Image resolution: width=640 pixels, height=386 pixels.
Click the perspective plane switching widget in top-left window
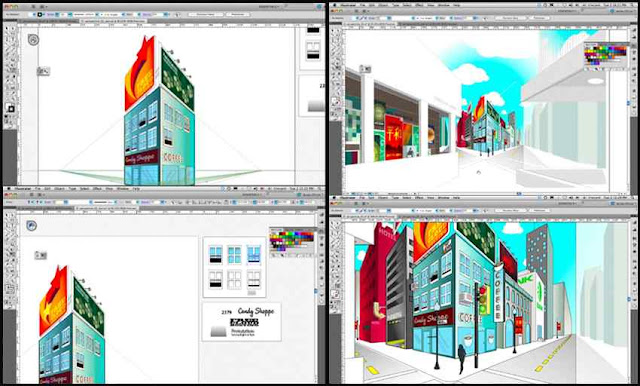33,40
